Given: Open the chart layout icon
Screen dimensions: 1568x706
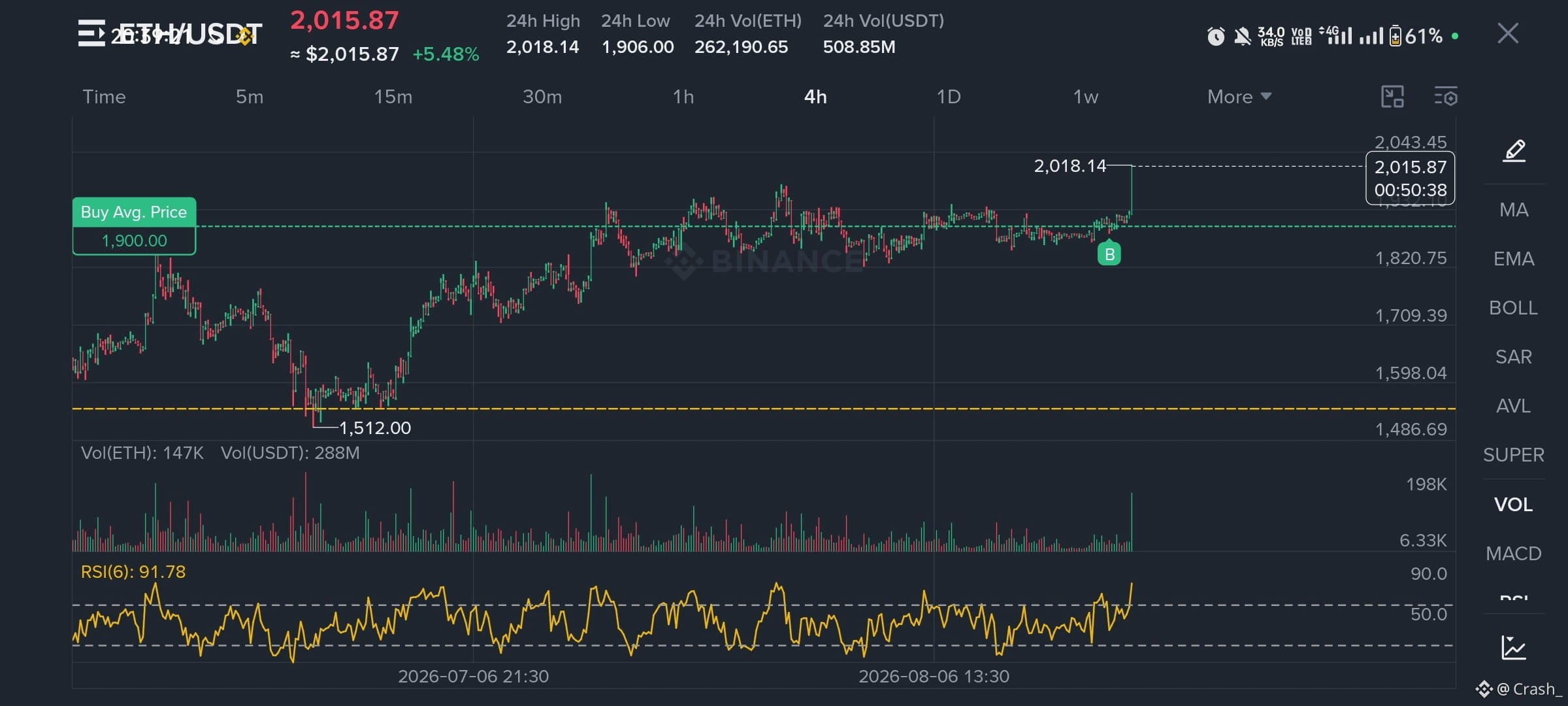Looking at the screenshot, I should coord(1392,97).
